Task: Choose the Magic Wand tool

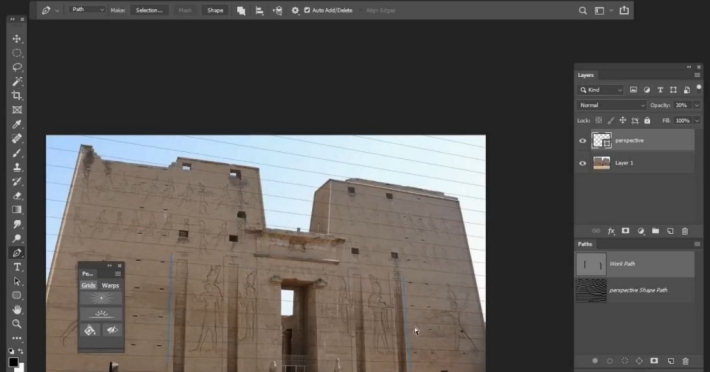Action: [x=17, y=81]
